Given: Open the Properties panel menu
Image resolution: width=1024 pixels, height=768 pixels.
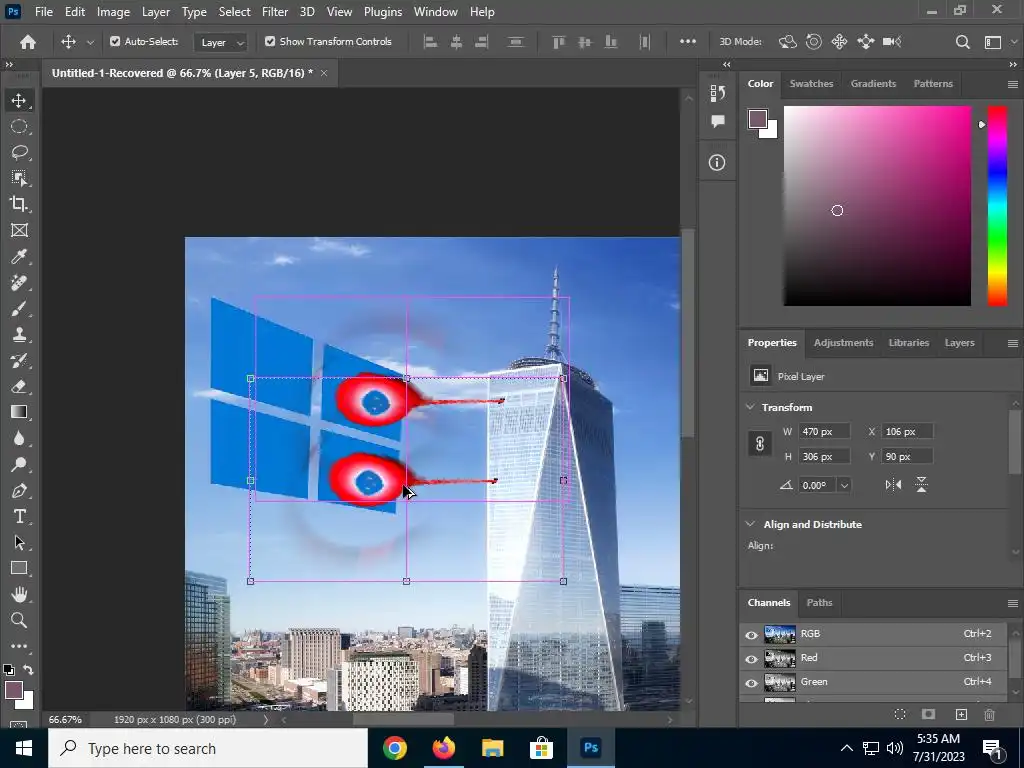Looking at the screenshot, I should tap(1013, 344).
